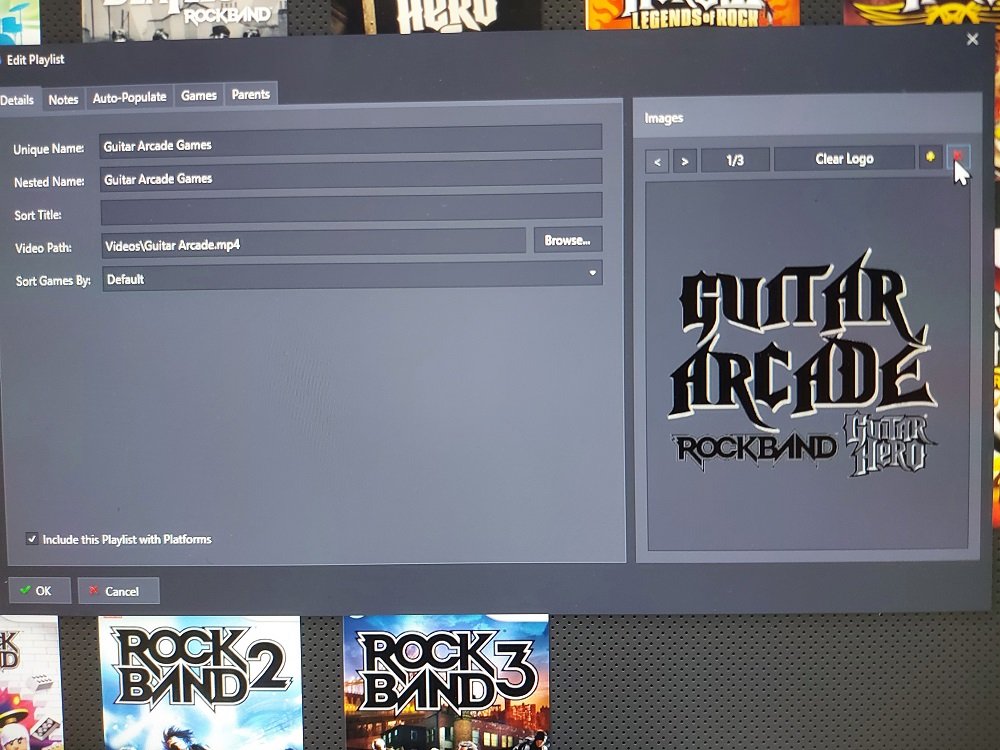Select the Video Path text field
This screenshot has width=1000, height=750.
click(x=314, y=244)
